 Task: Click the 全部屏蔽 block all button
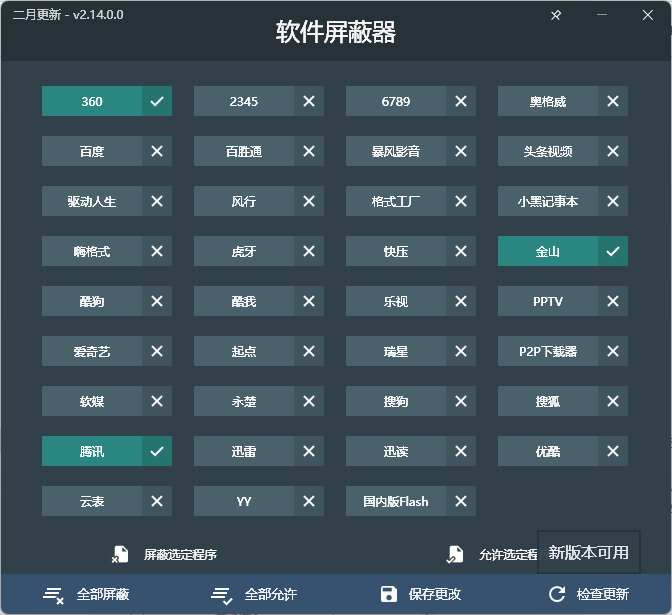[x=86, y=594]
